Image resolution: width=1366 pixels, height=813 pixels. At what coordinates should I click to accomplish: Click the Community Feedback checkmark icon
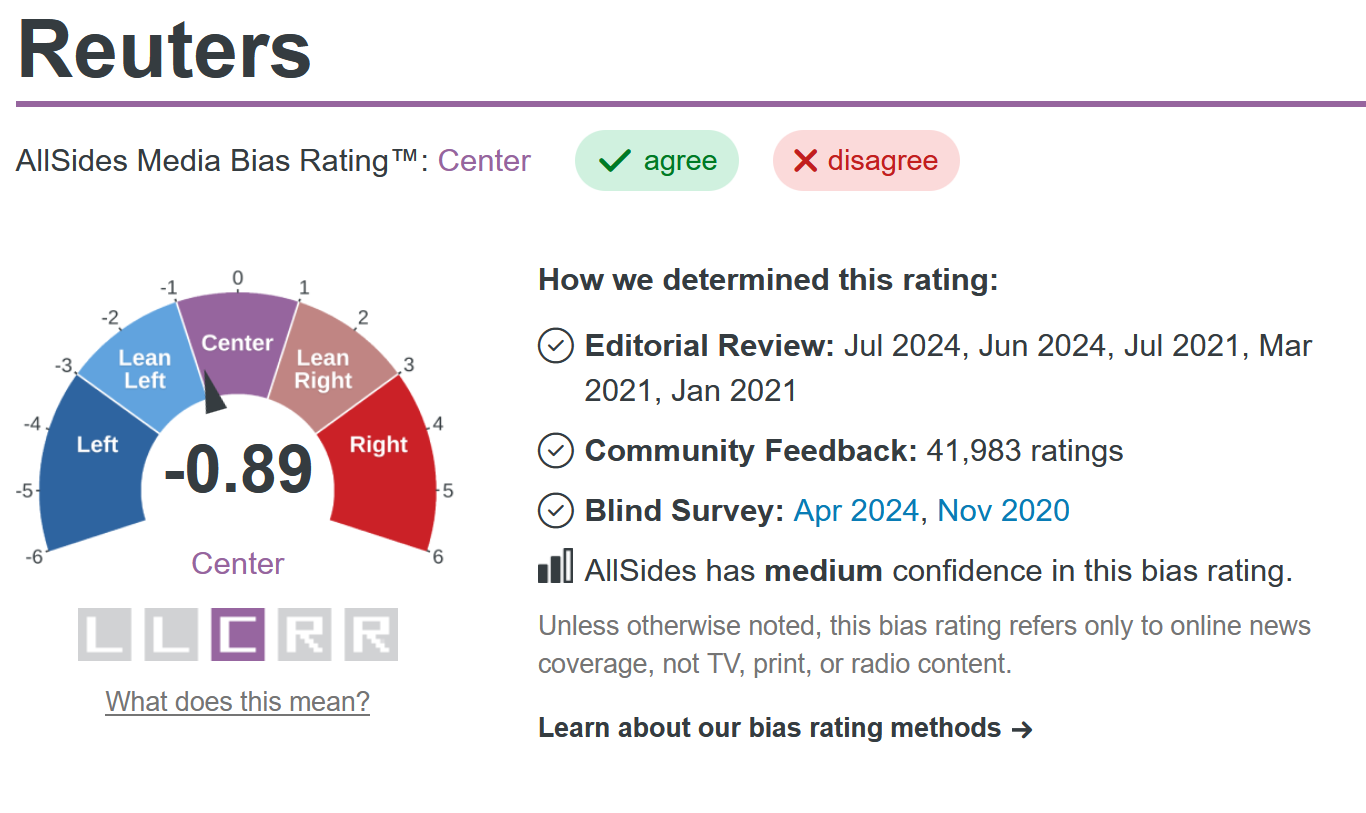point(556,451)
